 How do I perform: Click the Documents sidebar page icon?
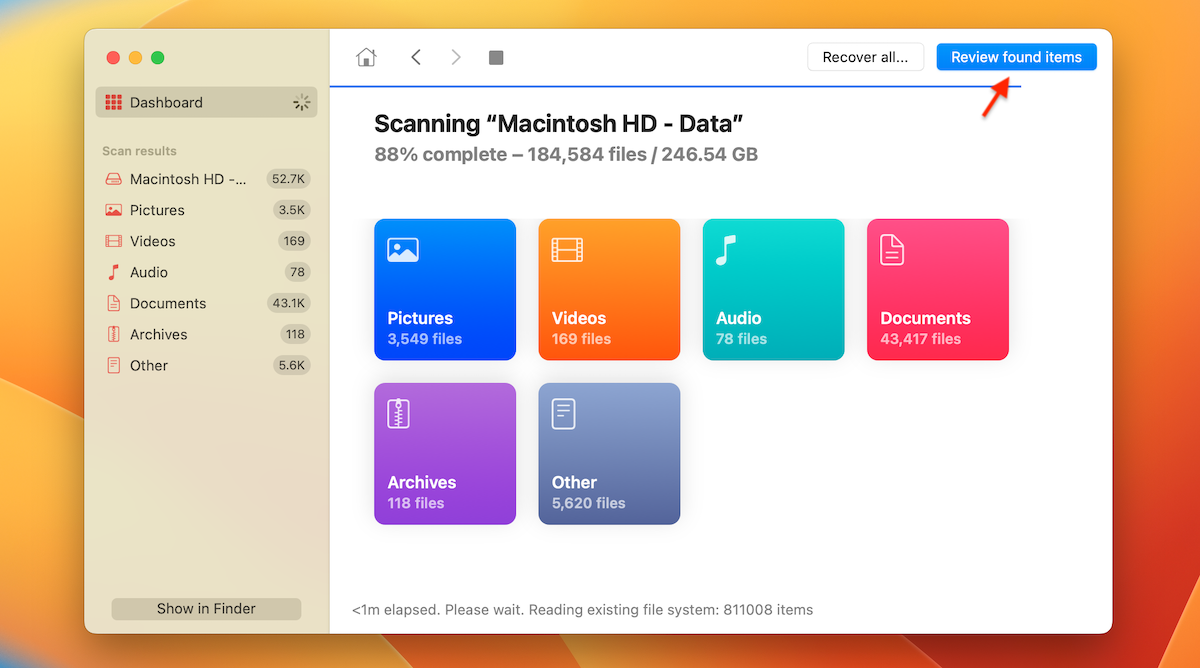pos(113,303)
